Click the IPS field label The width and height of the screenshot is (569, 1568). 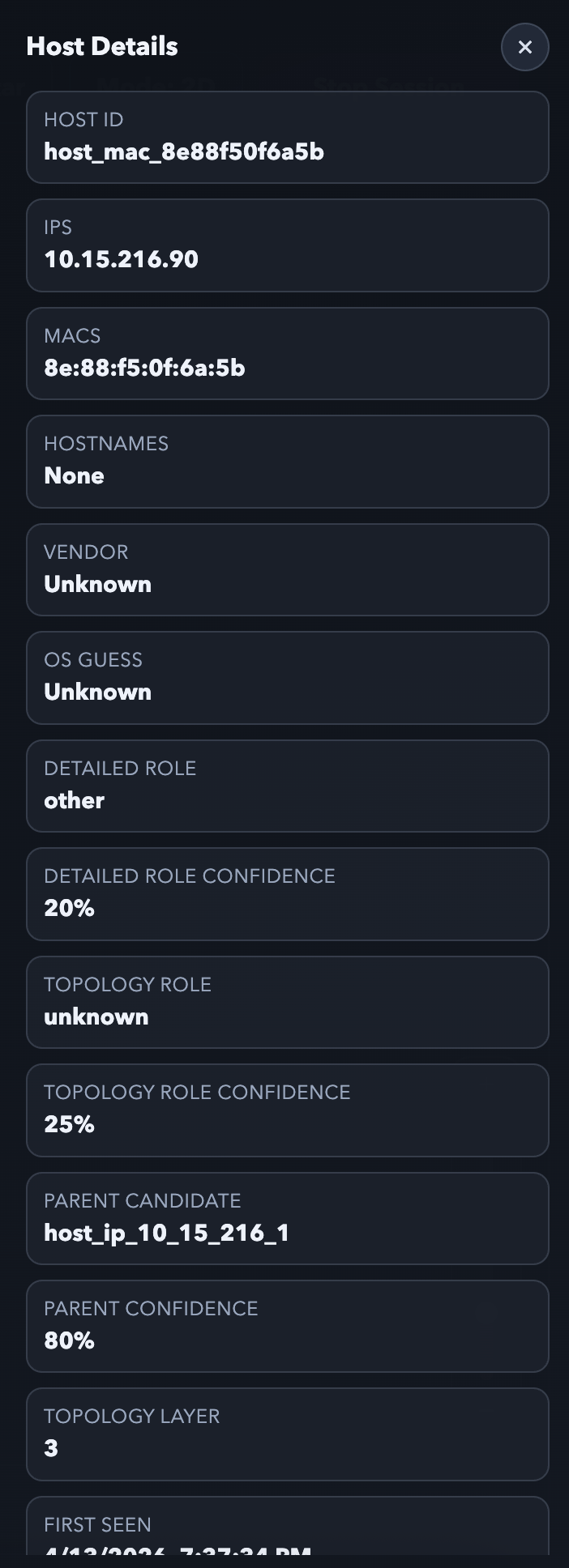pos(58,228)
